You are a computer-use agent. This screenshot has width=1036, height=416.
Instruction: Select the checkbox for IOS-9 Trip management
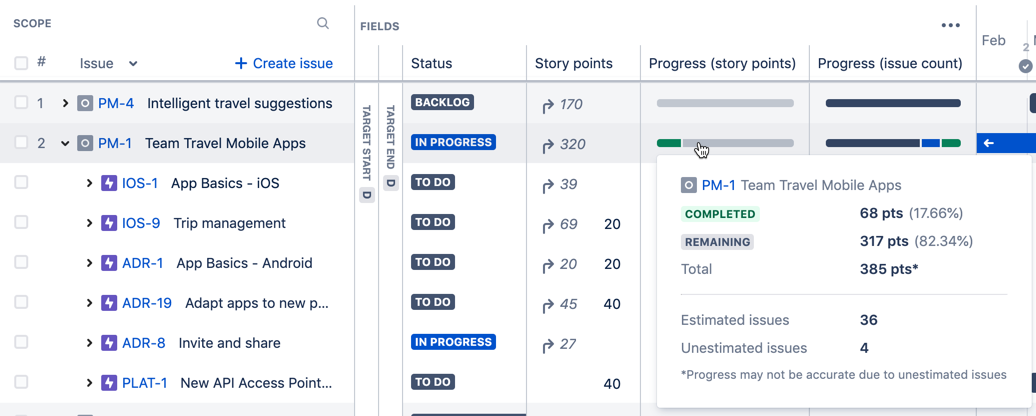point(21,223)
